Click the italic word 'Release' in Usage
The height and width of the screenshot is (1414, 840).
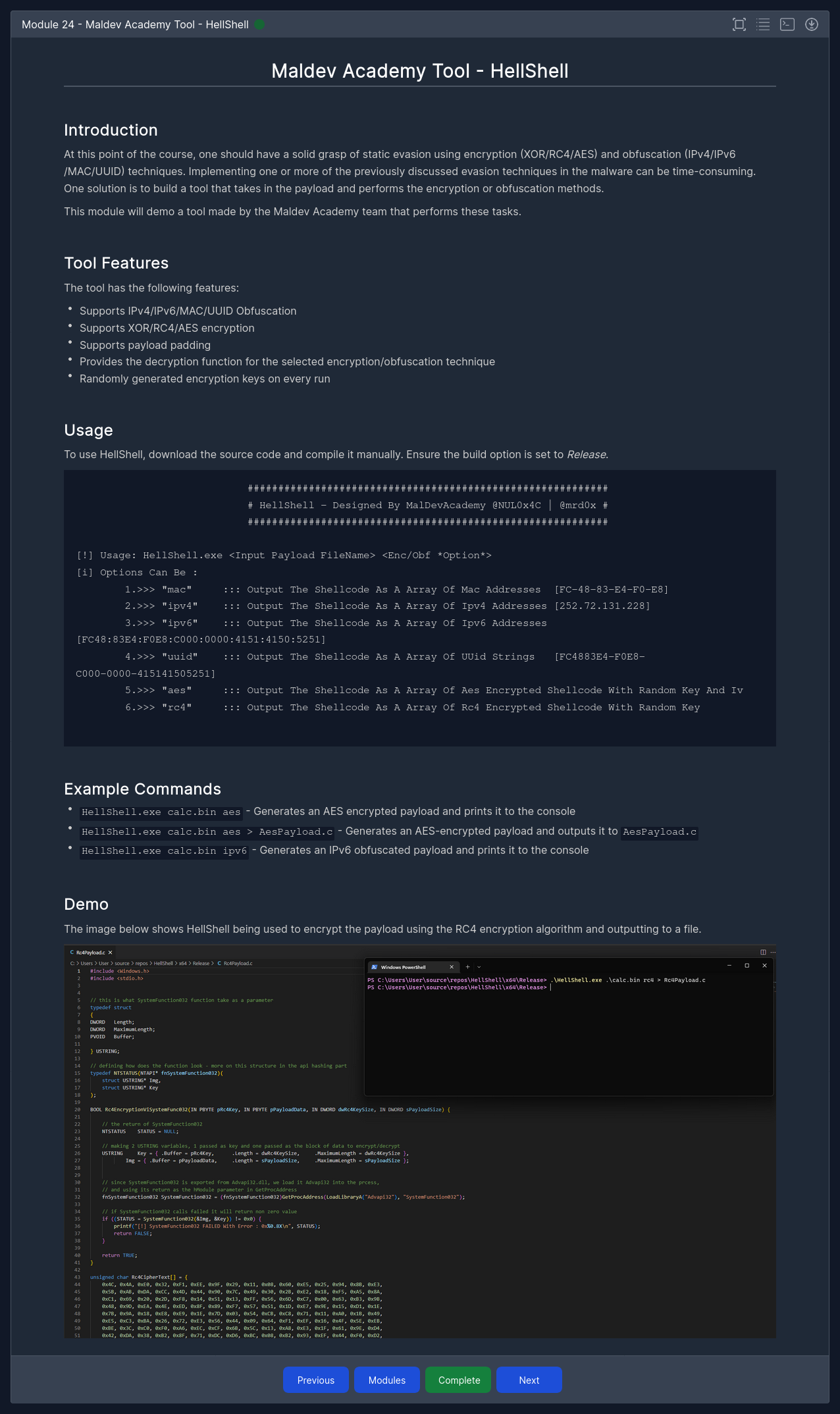pyautogui.click(x=586, y=454)
